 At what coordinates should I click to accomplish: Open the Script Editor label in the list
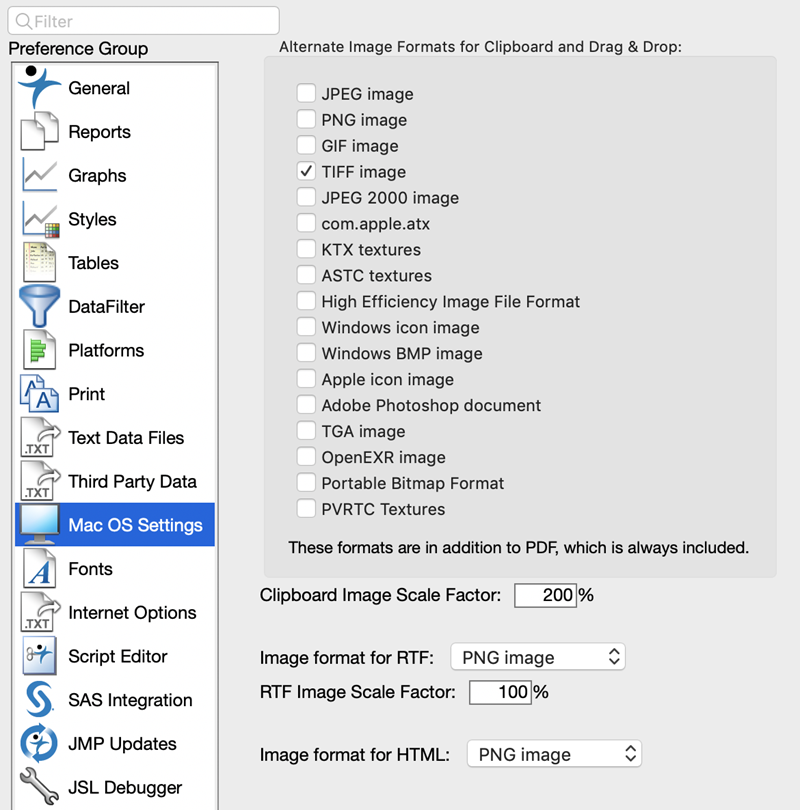point(118,656)
